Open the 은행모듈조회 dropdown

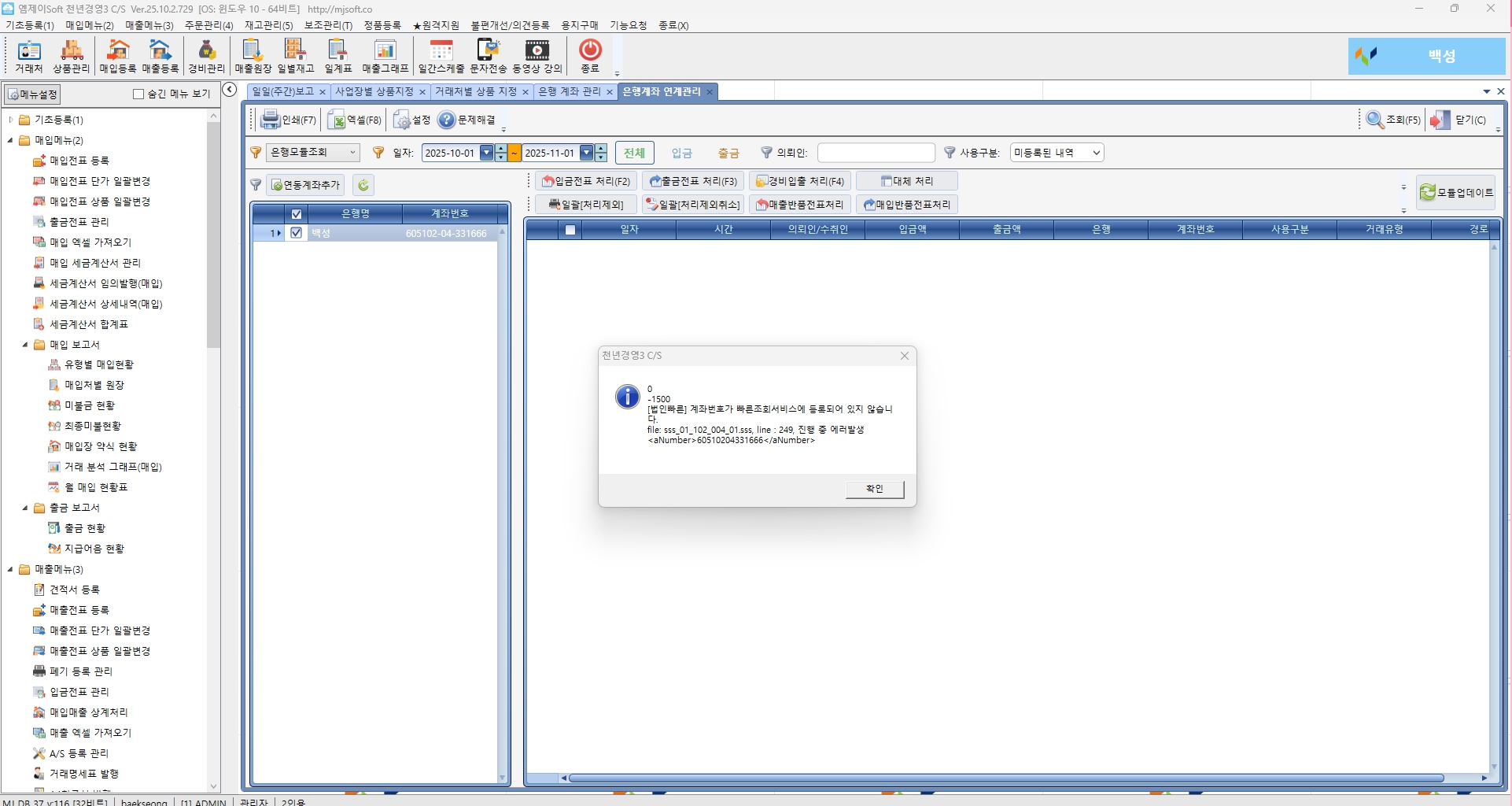click(x=312, y=153)
